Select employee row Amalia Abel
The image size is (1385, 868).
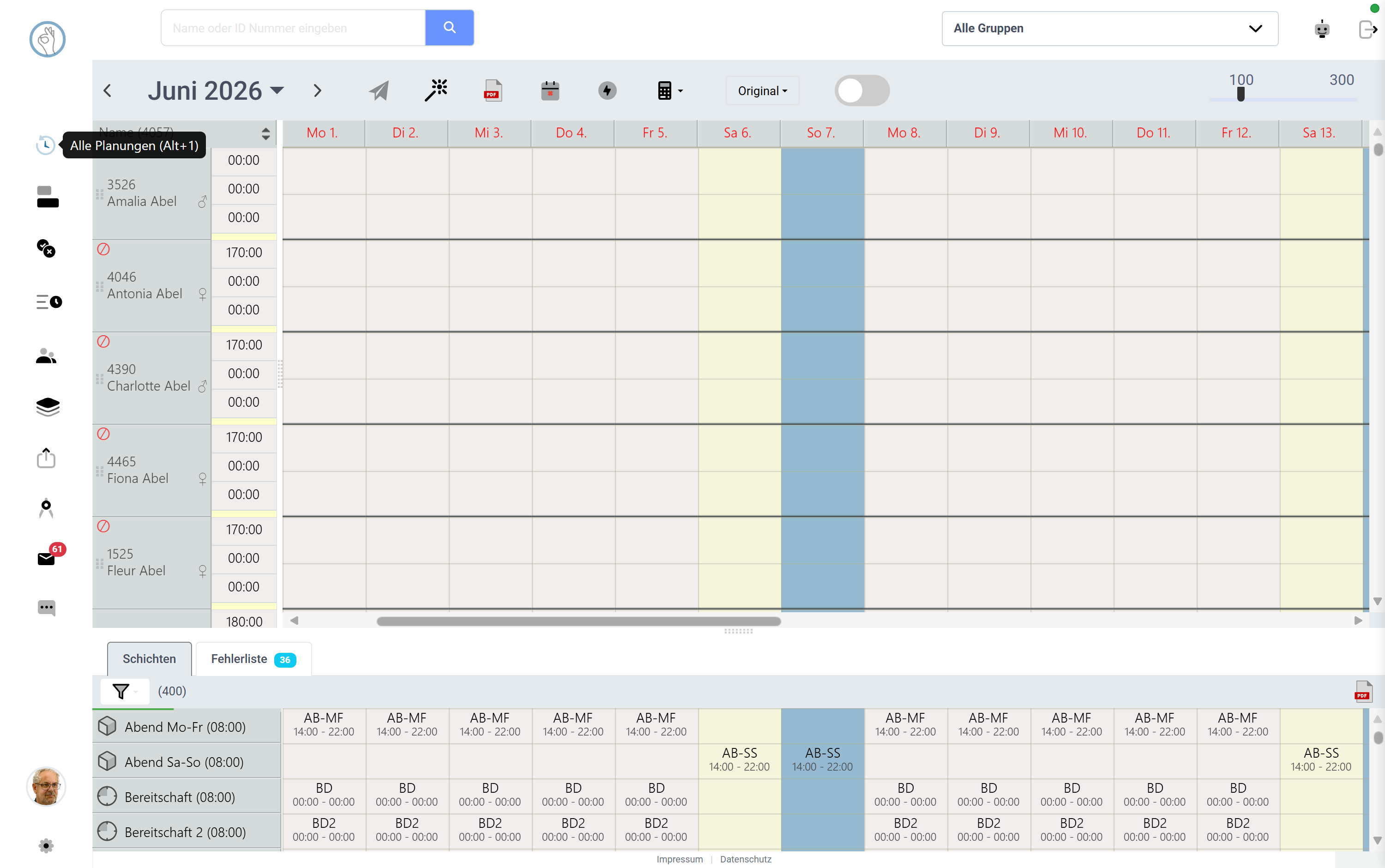tap(151, 193)
